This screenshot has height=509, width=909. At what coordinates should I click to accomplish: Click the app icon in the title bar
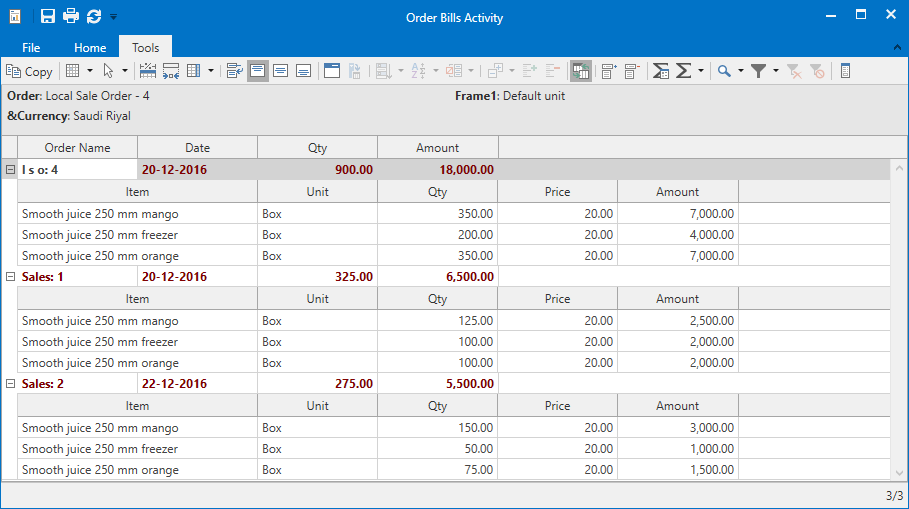[15, 16]
